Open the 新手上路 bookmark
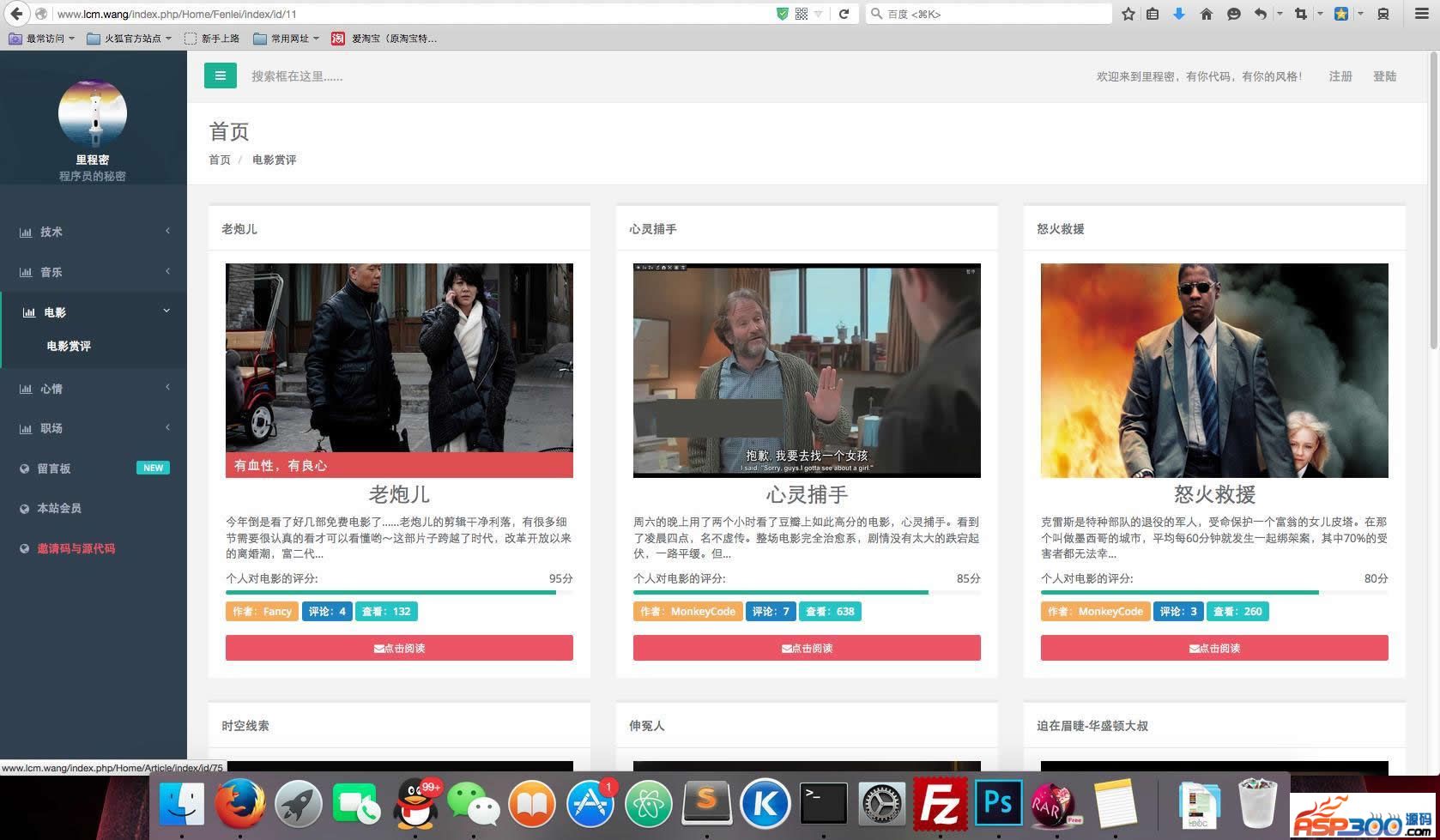The height and width of the screenshot is (840, 1440). click(x=212, y=39)
